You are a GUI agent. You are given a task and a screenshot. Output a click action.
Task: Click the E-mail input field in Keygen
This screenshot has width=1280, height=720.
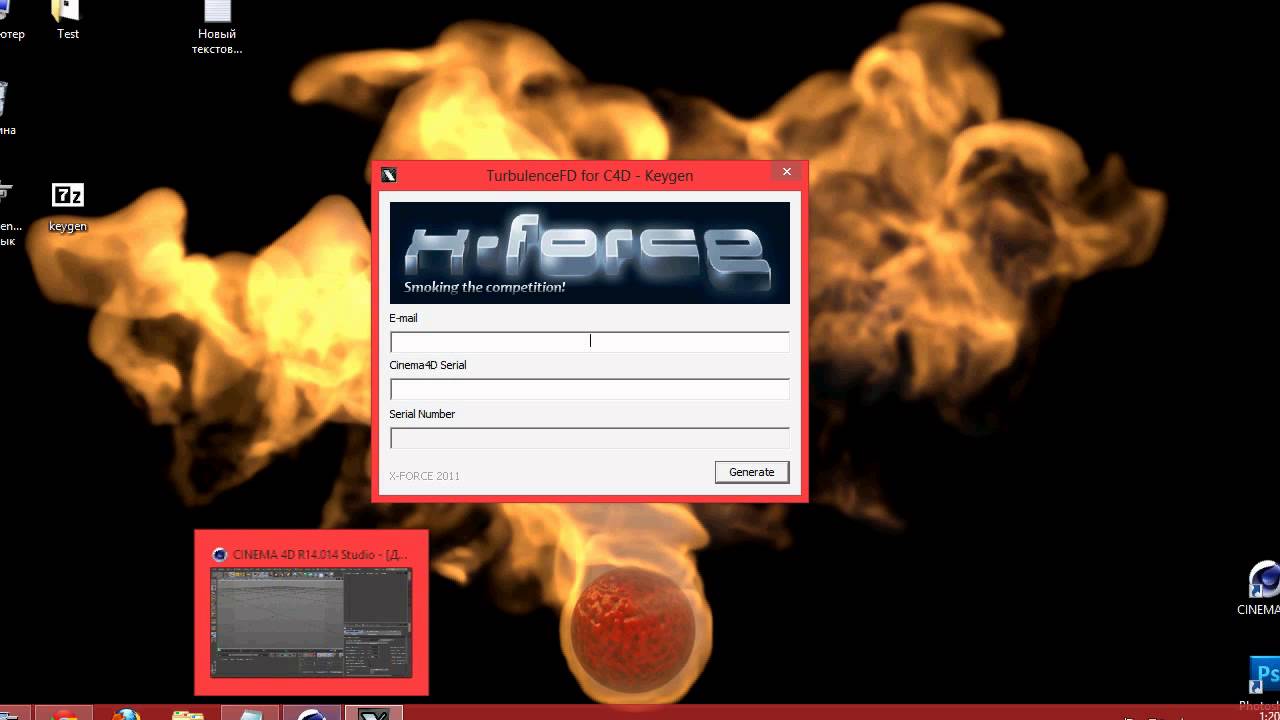tap(589, 341)
